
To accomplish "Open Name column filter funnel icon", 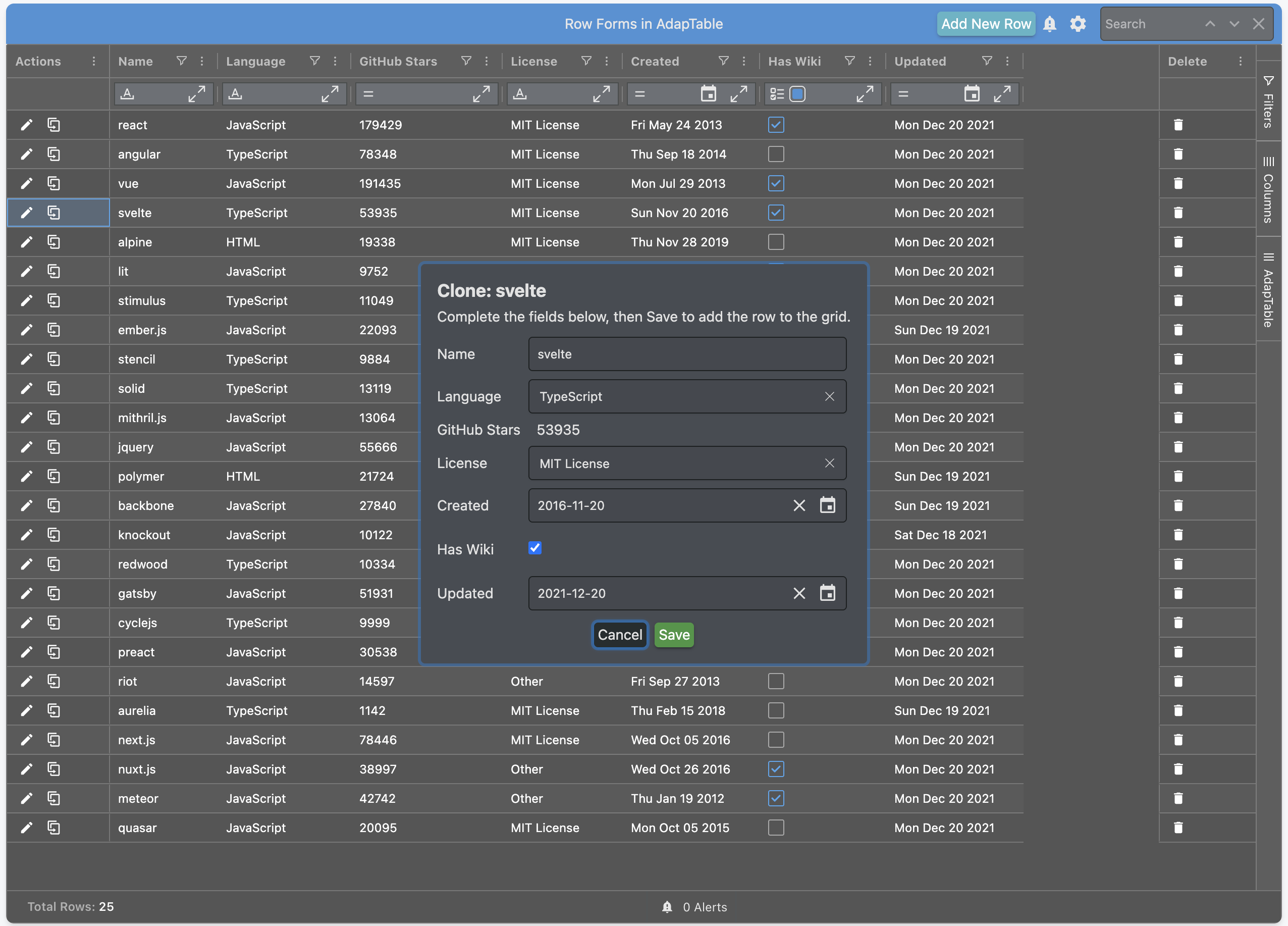I will click(x=181, y=61).
